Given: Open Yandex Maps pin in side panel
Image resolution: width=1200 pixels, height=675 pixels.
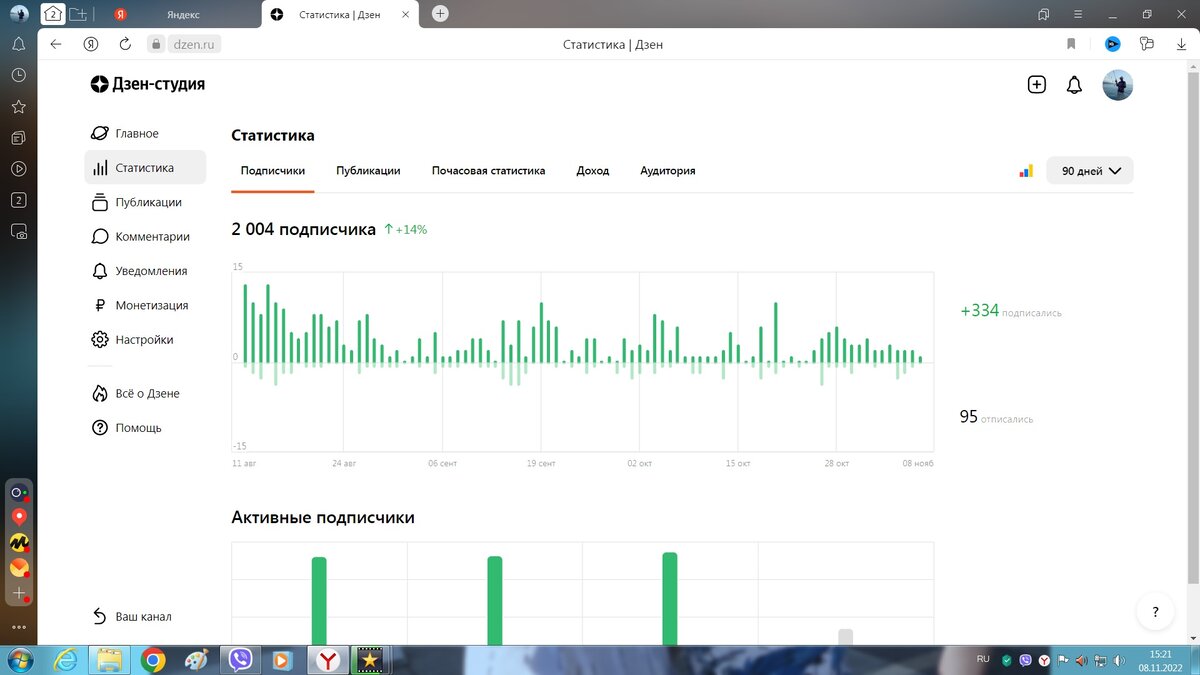Looking at the screenshot, I should pyautogui.click(x=18, y=517).
